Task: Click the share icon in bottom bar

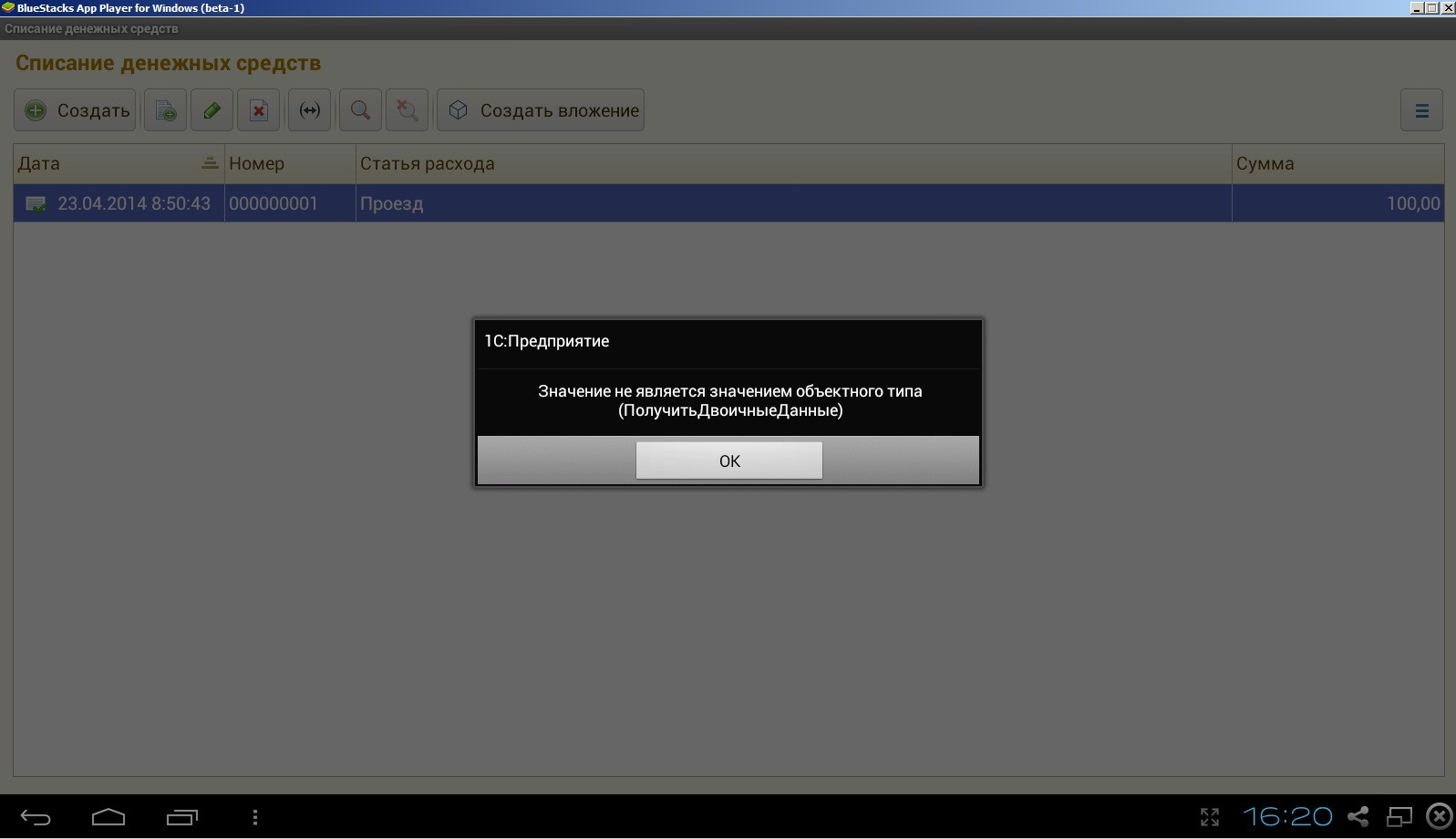Action: pos(1358,816)
